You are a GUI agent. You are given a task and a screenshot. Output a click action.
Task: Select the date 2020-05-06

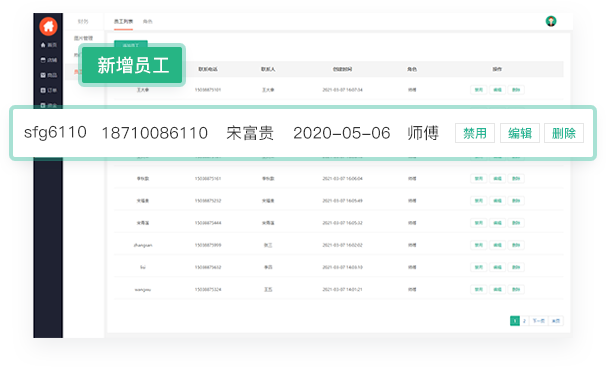(x=342, y=133)
